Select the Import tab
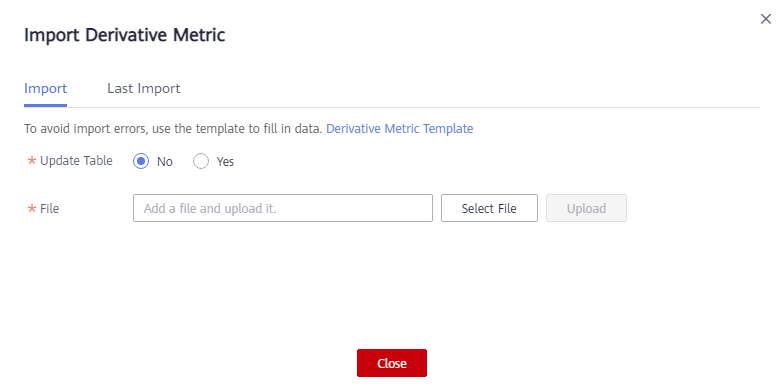 pos(45,89)
